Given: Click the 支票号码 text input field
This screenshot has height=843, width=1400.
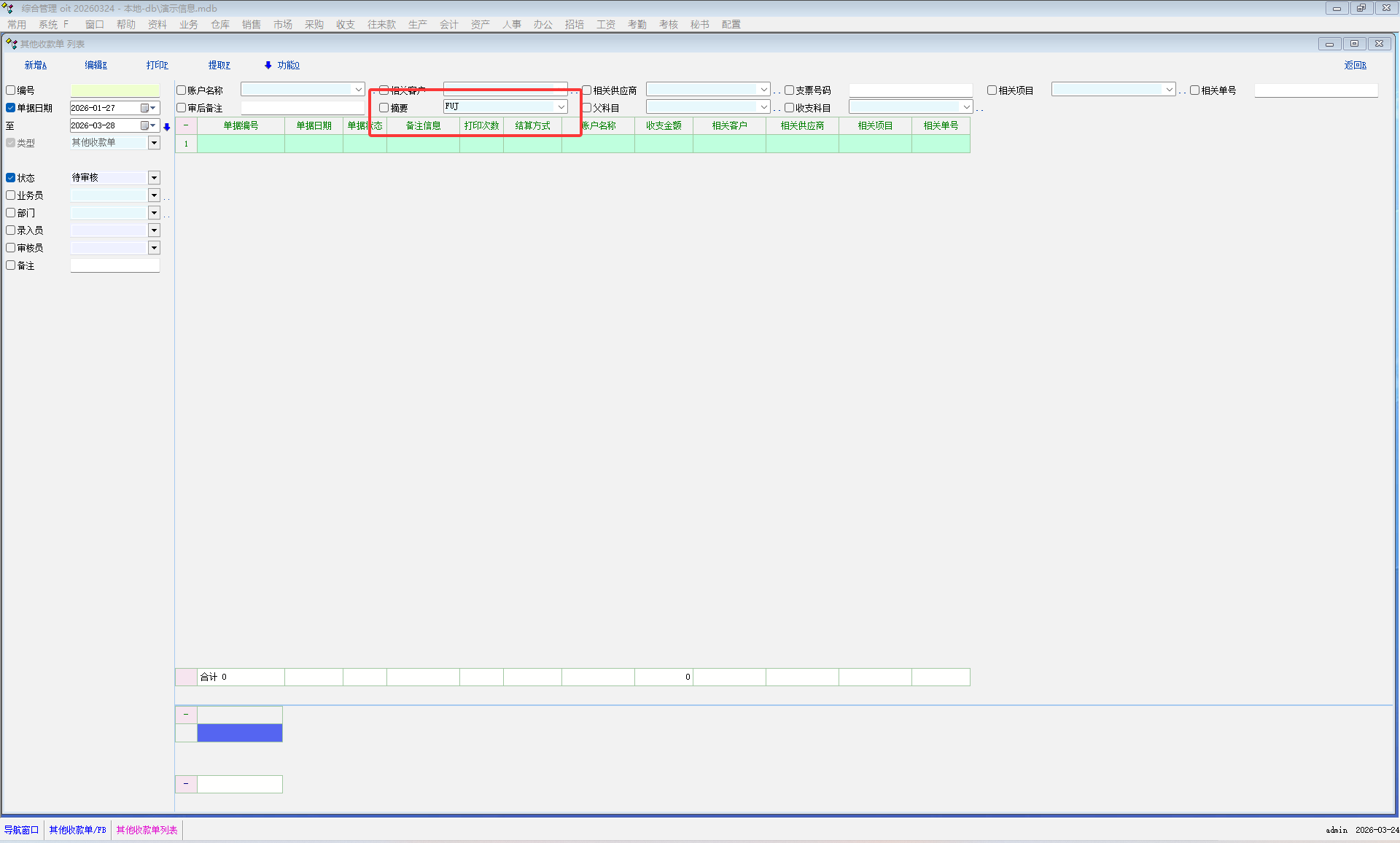Looking at the screenshot, I should tap(910, 90).
